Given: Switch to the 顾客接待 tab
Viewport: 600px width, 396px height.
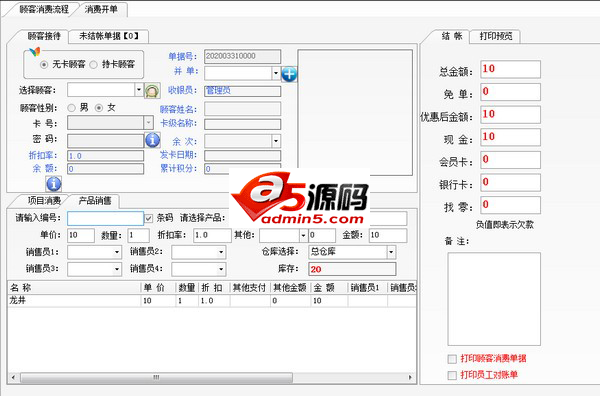Looking at the screenshot, I should tap(44, 36).
